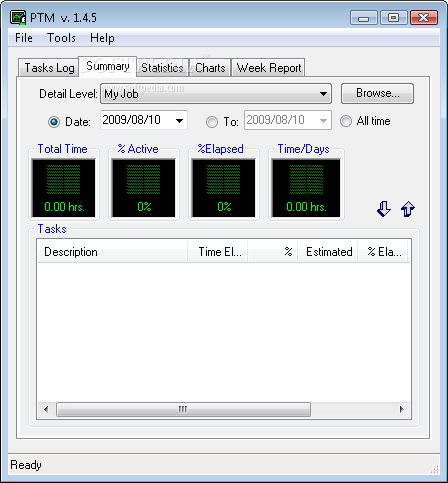The width and height of the screenshot is (448, 483).
Task: Open the Help menu
Action: point(102,38)
